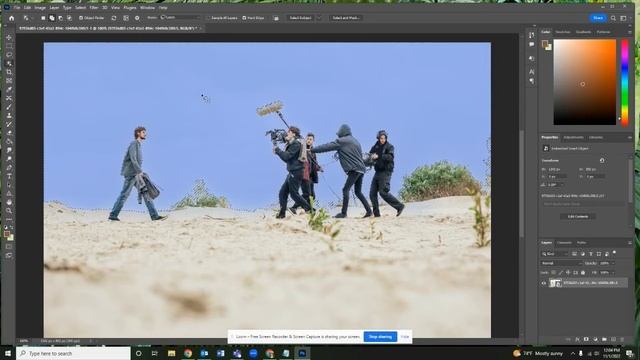640x360 pixels.
Task: Select the Horizontal Type tool
Action: (9, 176)
